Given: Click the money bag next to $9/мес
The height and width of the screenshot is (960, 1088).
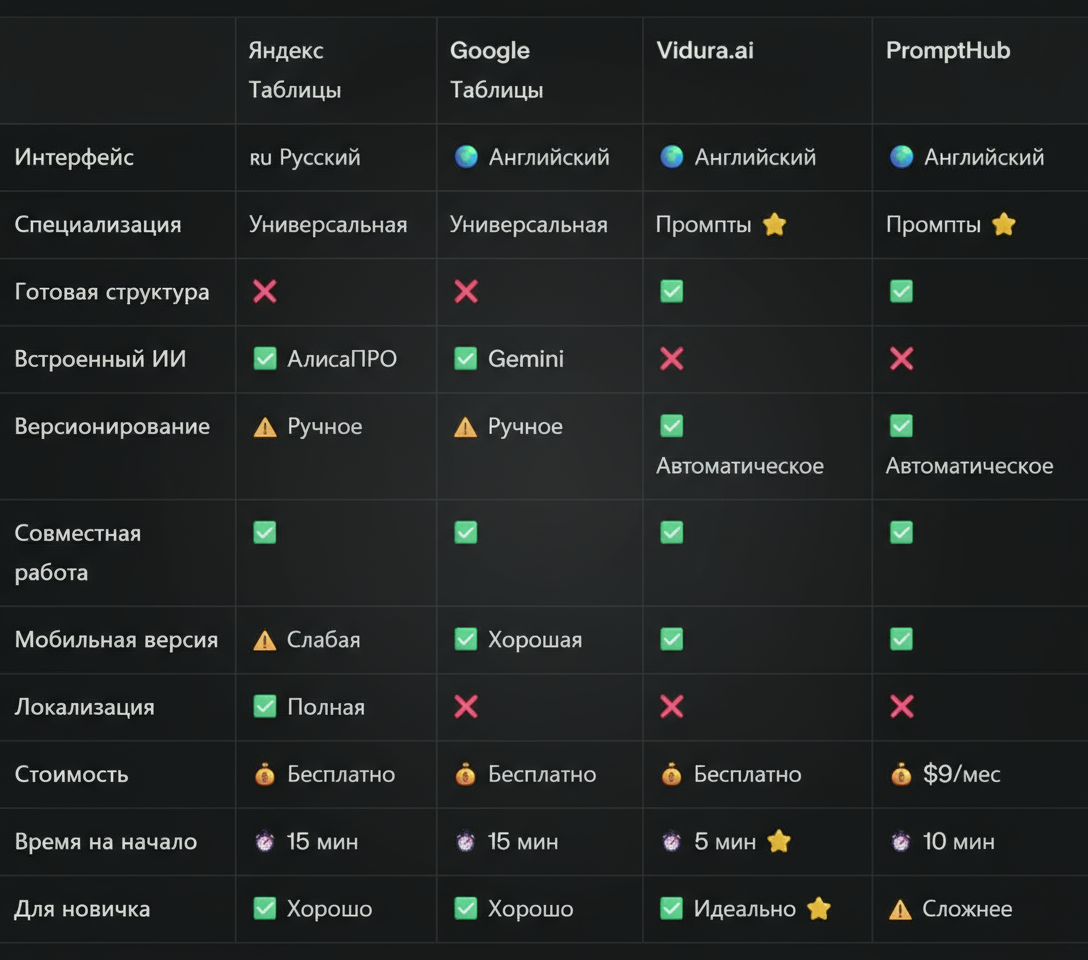Looking at the screenshot, I should point(901,774).
